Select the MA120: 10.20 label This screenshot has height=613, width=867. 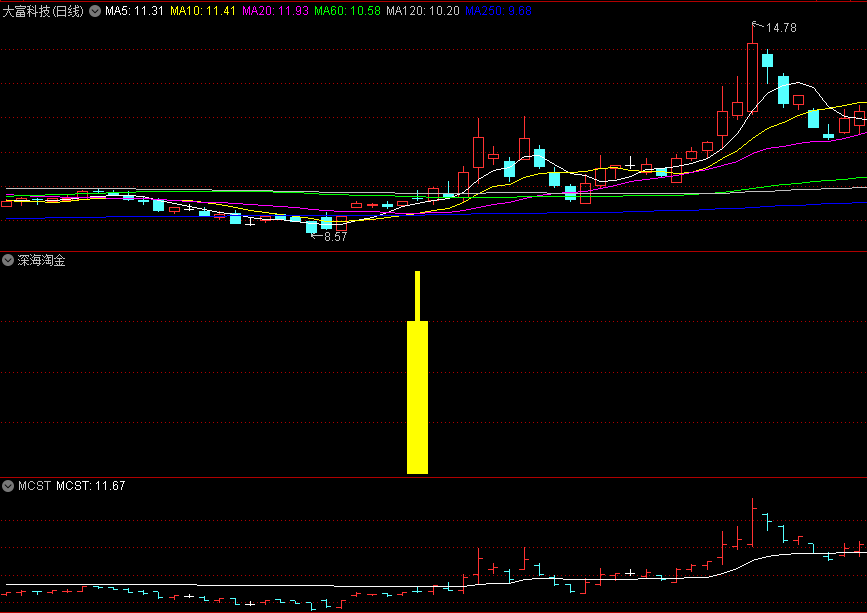pyautogui.click(x=423, y=11)
